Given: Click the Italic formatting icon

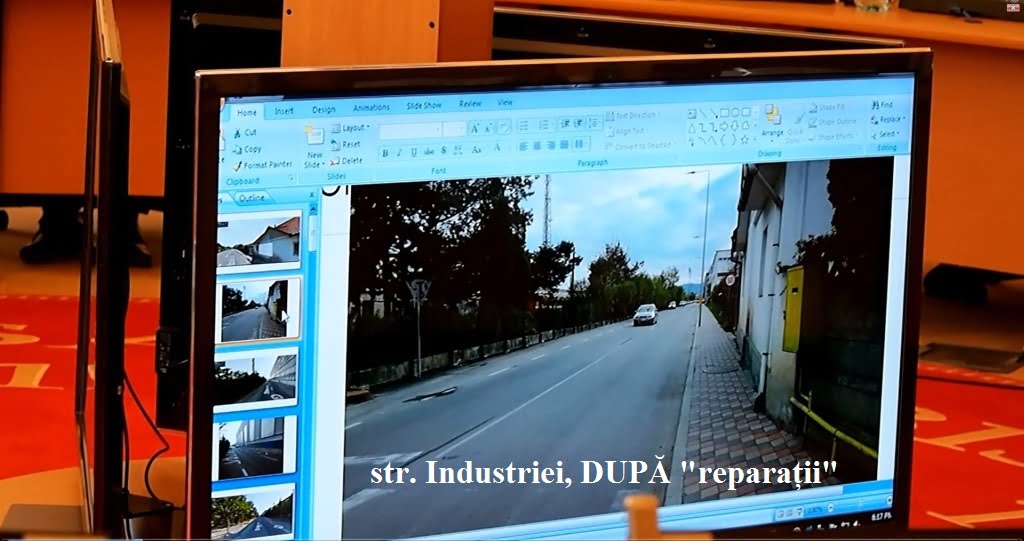Looking at the screenshot, I should [399, 152].
